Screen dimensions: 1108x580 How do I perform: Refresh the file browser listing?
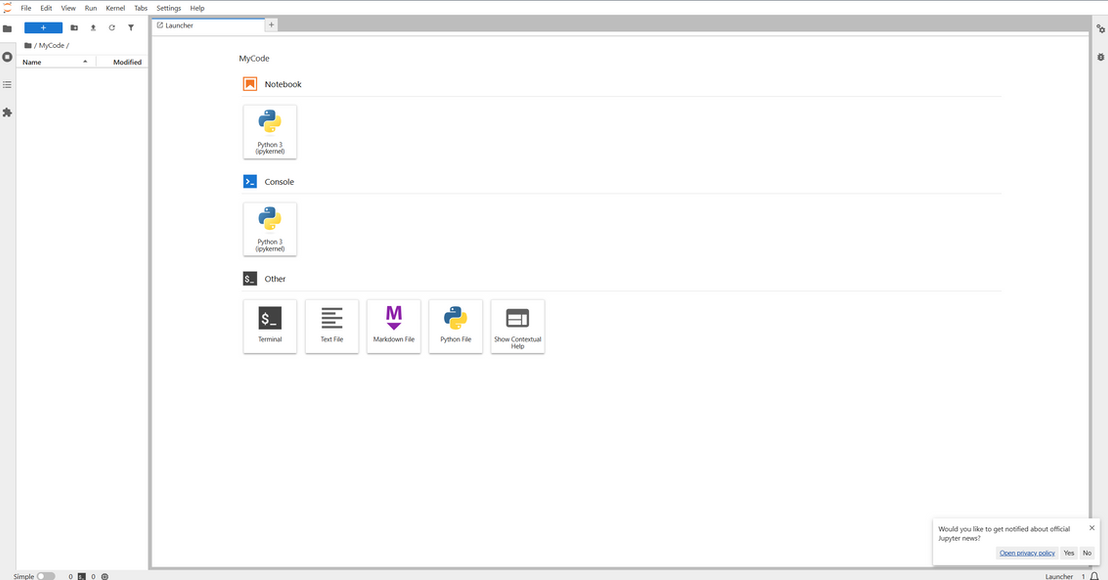(x=112, y=28)
